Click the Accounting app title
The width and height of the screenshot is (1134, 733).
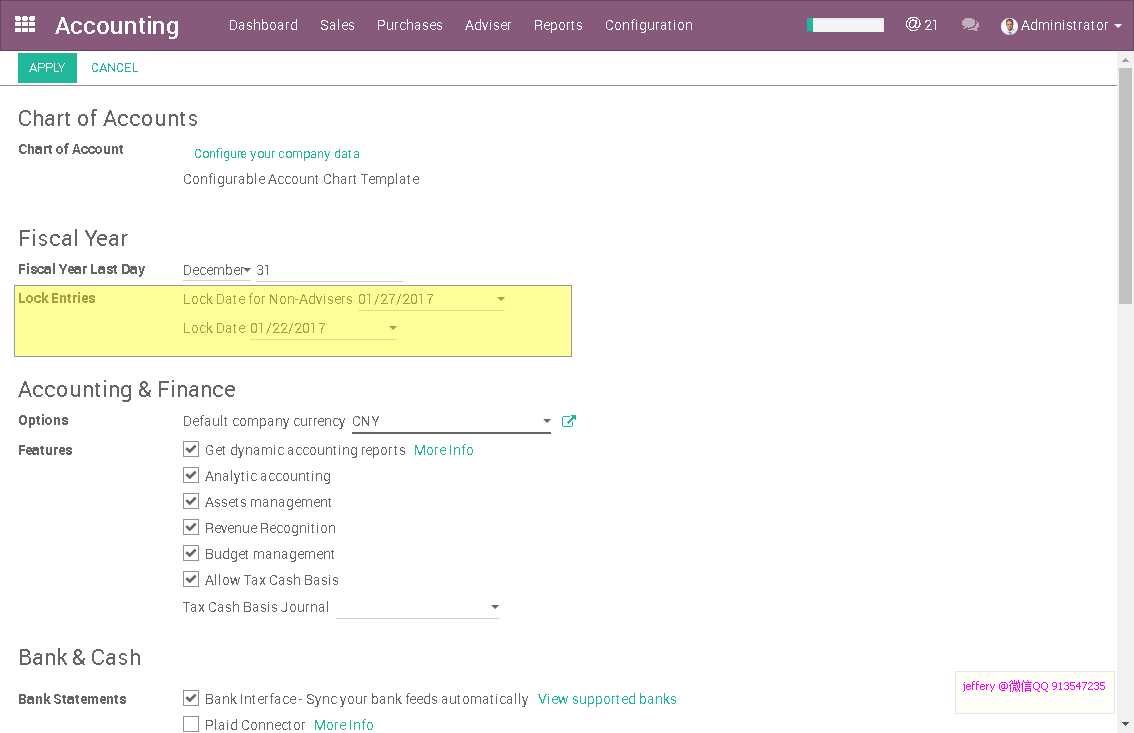(117, 25)
